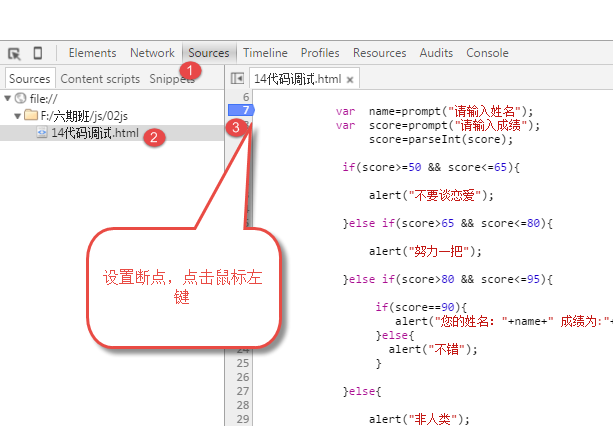Click the alert("不错") code line
This screenshot has width=613, height=426.
(433, 349)
